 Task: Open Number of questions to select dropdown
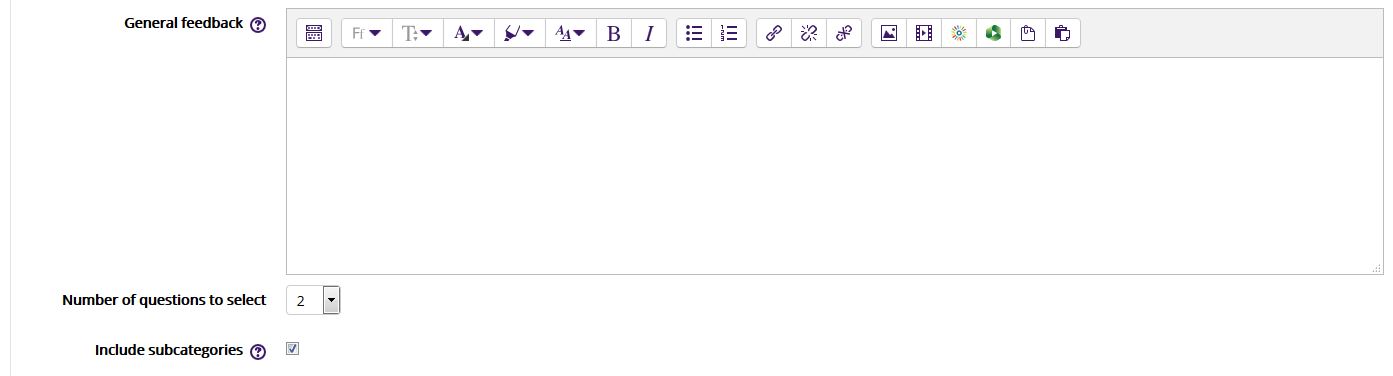313,300
